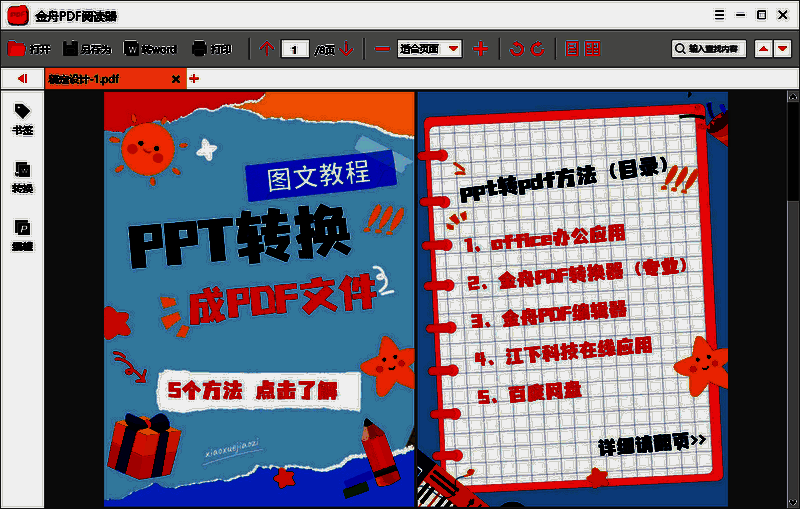Find next result with down triangle button
Screen dimensions: 800x509
783,49
